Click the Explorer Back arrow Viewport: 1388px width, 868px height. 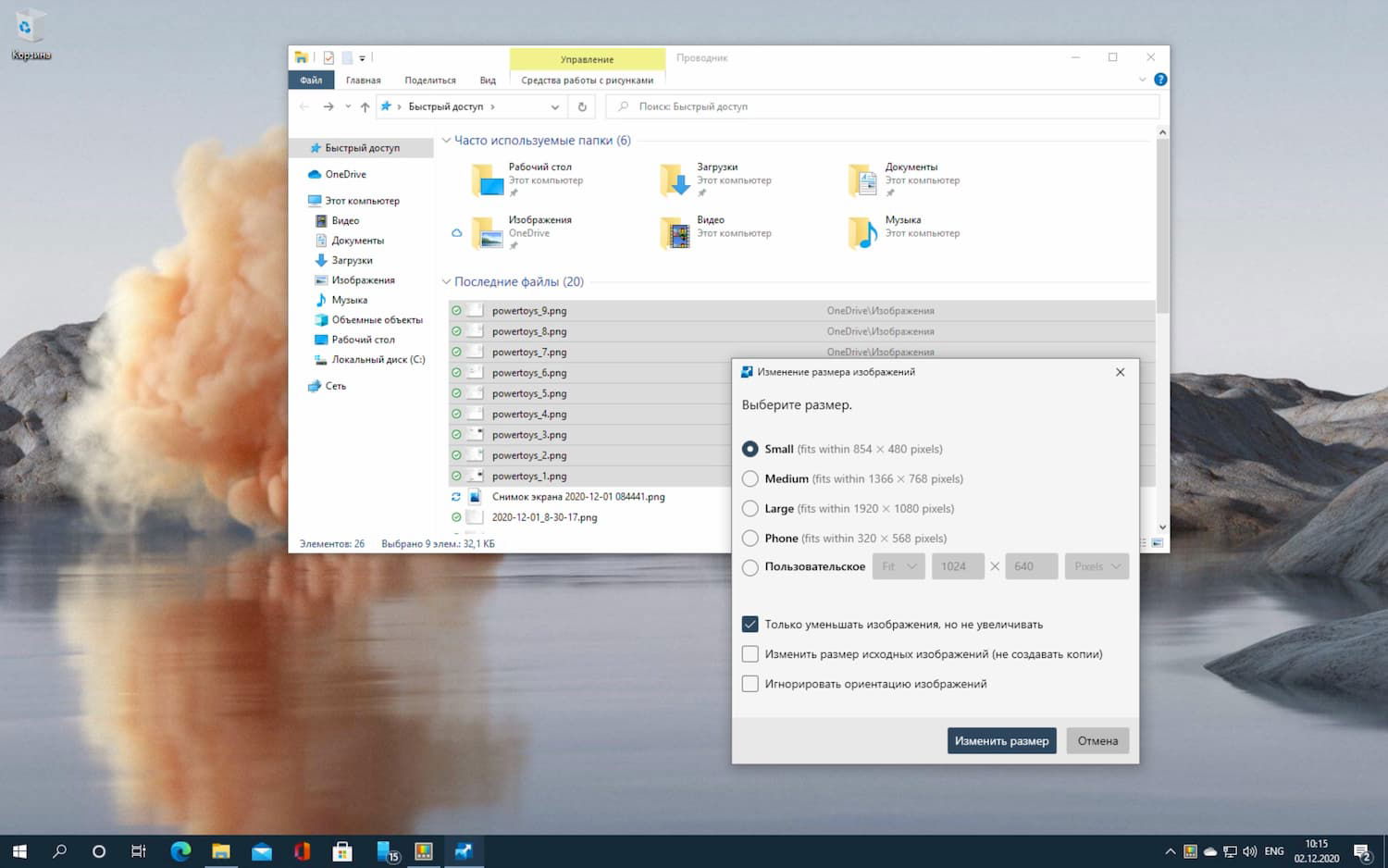tap(304, 106)
